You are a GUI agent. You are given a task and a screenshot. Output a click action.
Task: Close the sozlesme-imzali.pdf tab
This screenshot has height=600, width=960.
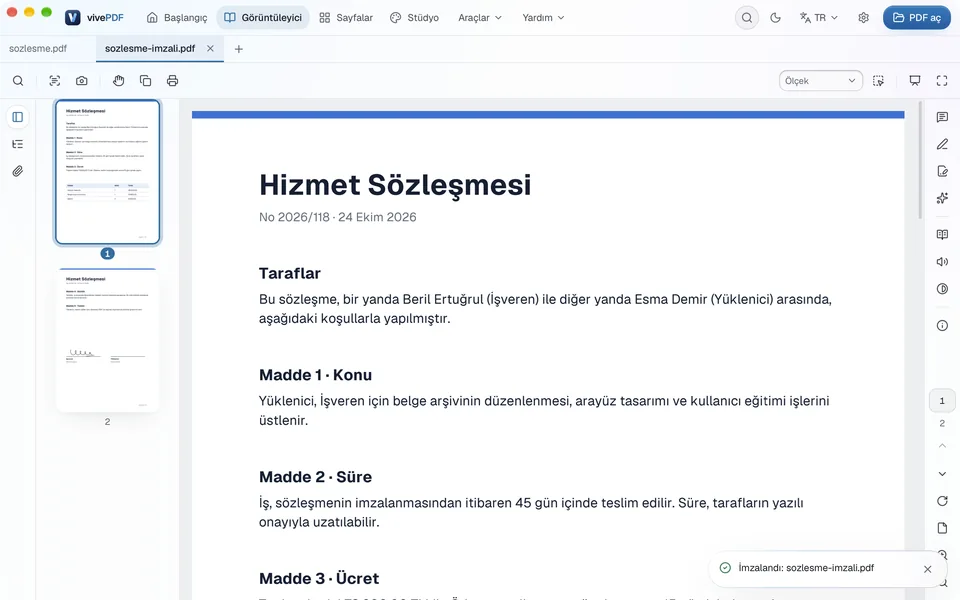[x=210, y=48]
